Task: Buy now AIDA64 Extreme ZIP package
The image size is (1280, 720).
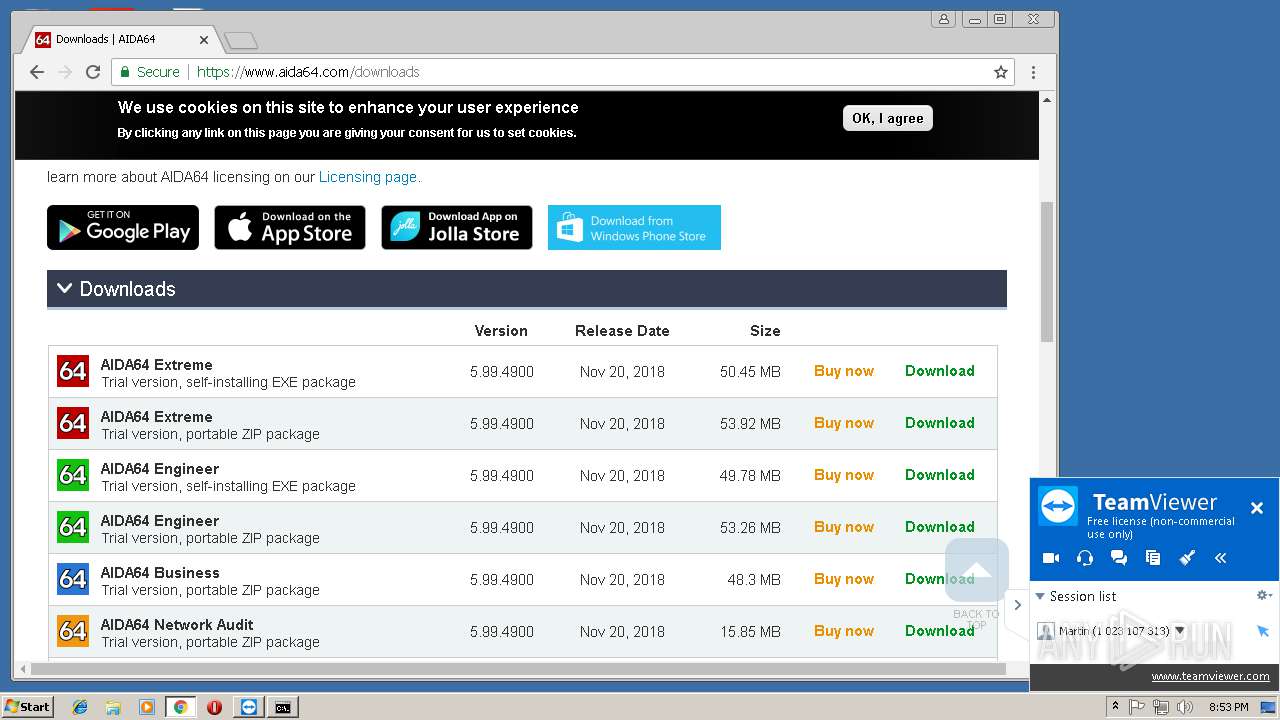Action: [844, 423]
